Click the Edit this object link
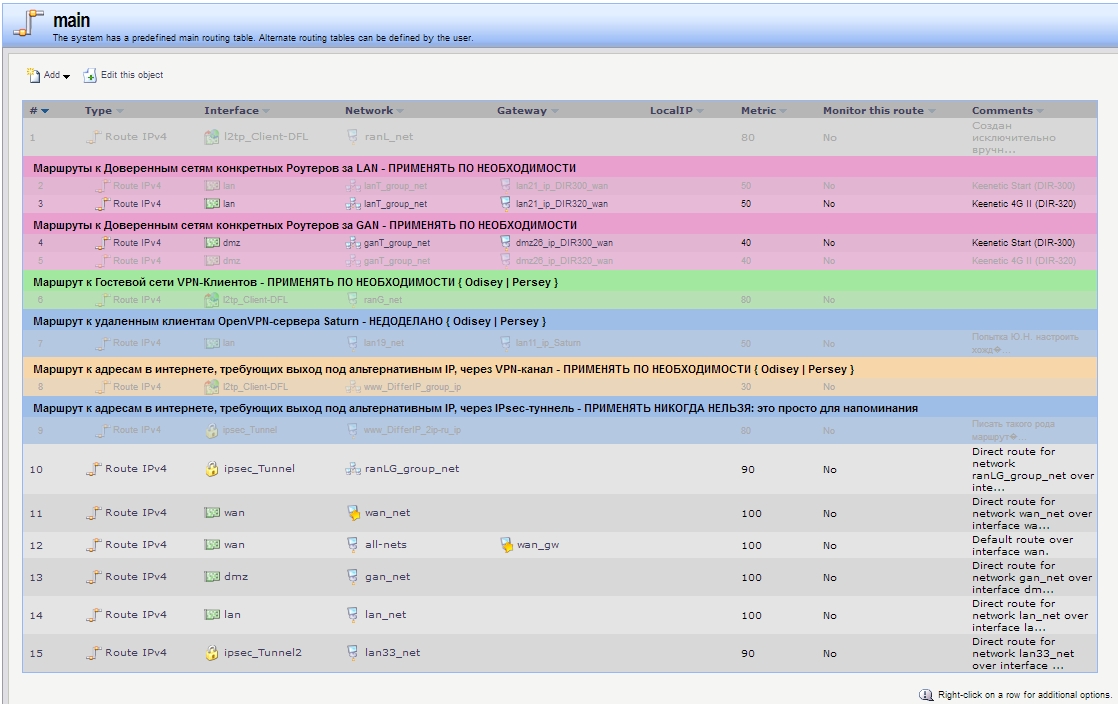 (132, 76)
